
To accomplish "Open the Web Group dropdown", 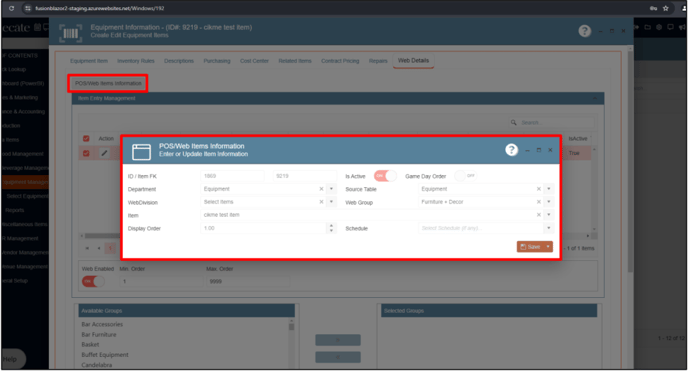I will pos(548,202).
